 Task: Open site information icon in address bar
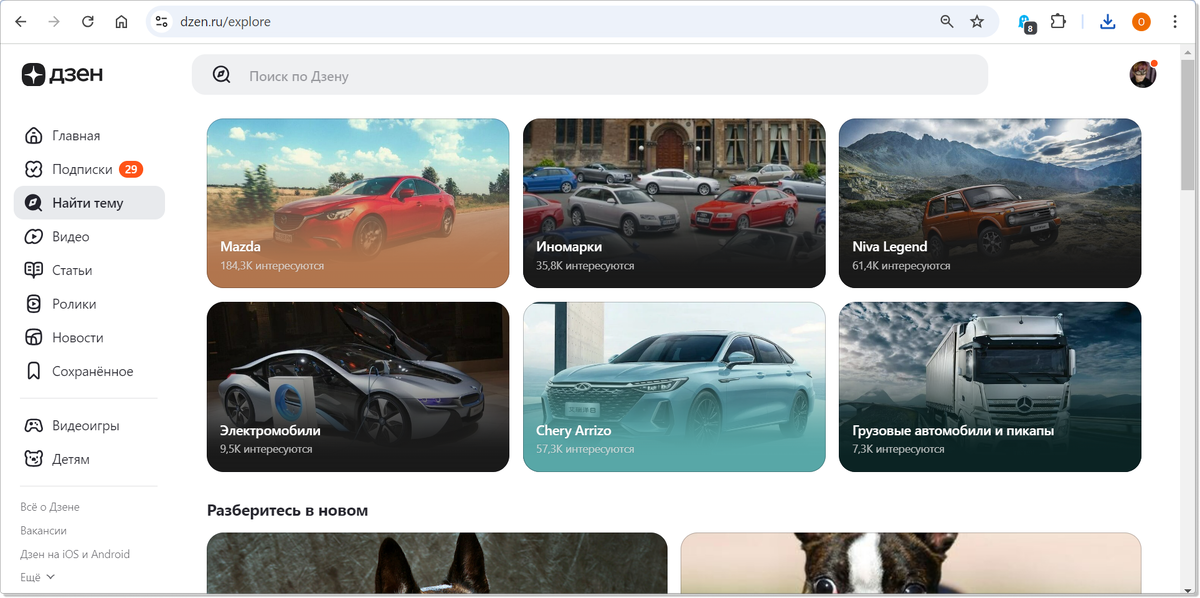click(162, 21)
